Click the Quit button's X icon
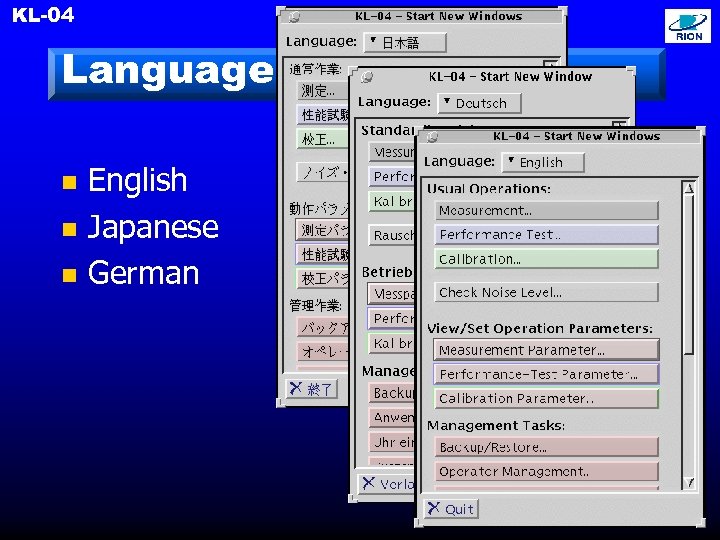 click(x=433, y=508)
